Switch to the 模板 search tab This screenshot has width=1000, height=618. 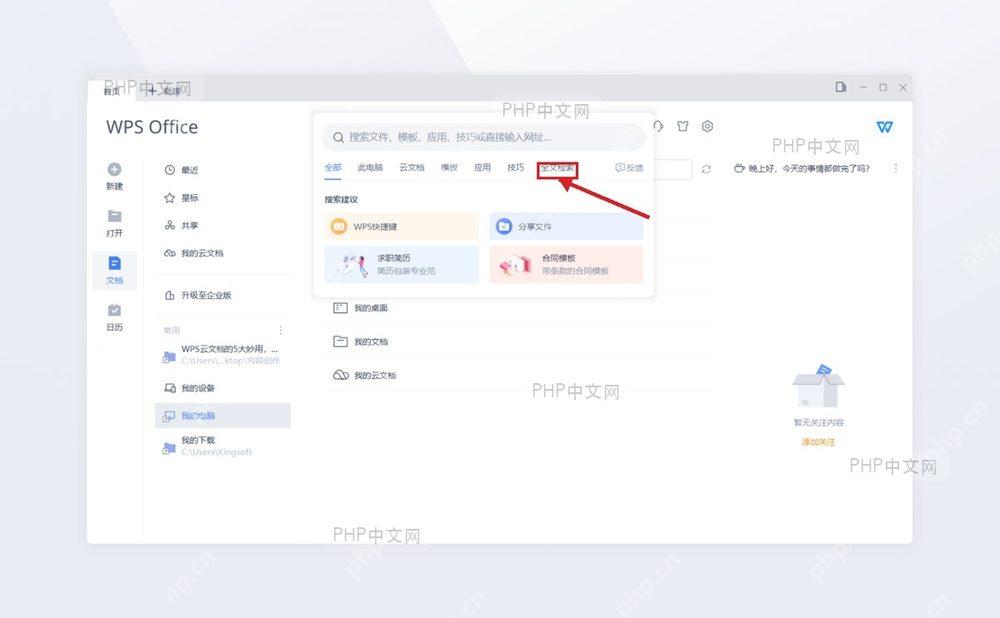[x=449, y=168]
